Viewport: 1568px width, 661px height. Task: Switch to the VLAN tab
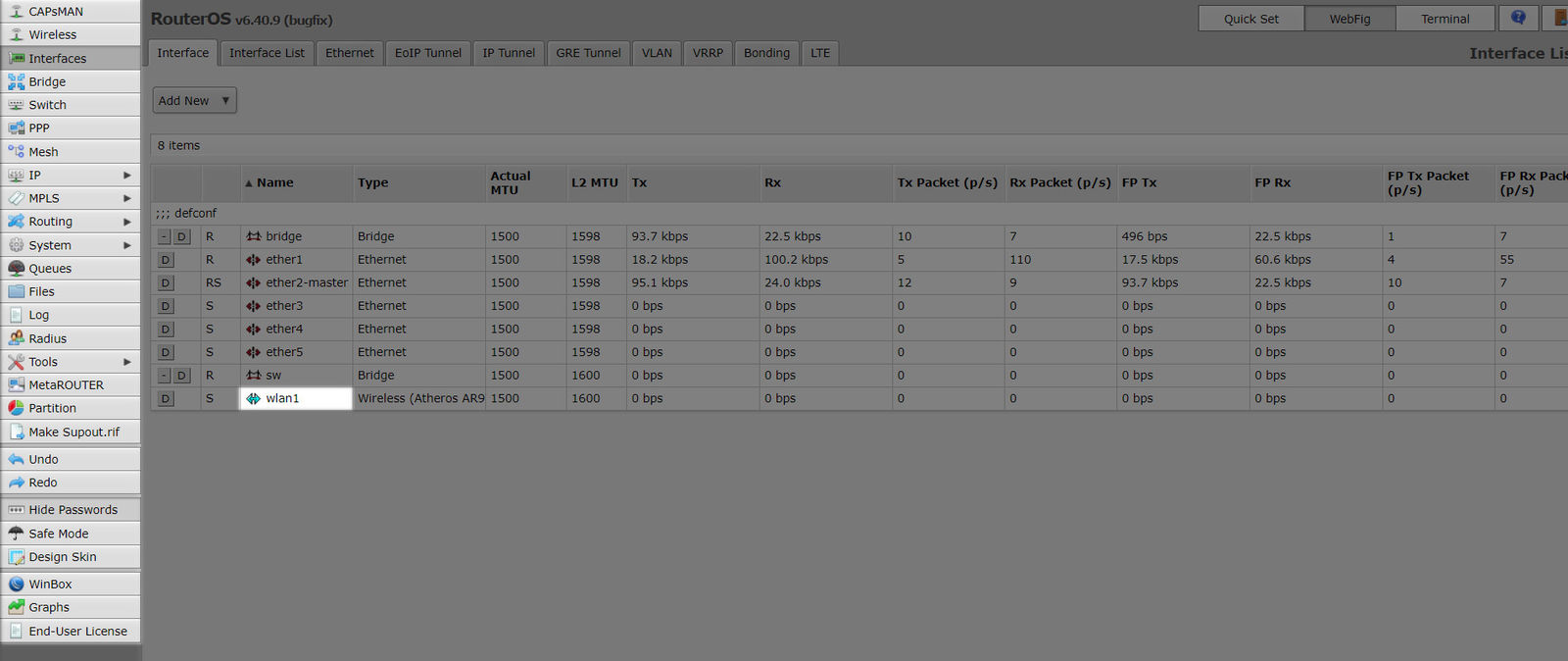(x=657, y=53)
